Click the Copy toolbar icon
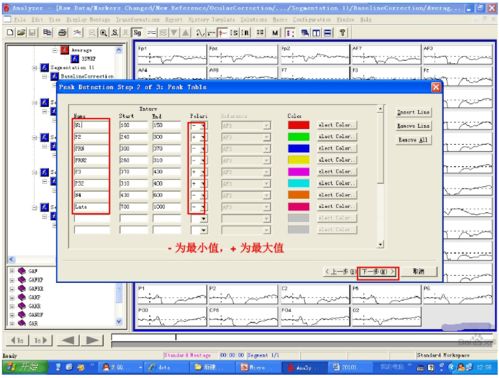 click(47, 33)
